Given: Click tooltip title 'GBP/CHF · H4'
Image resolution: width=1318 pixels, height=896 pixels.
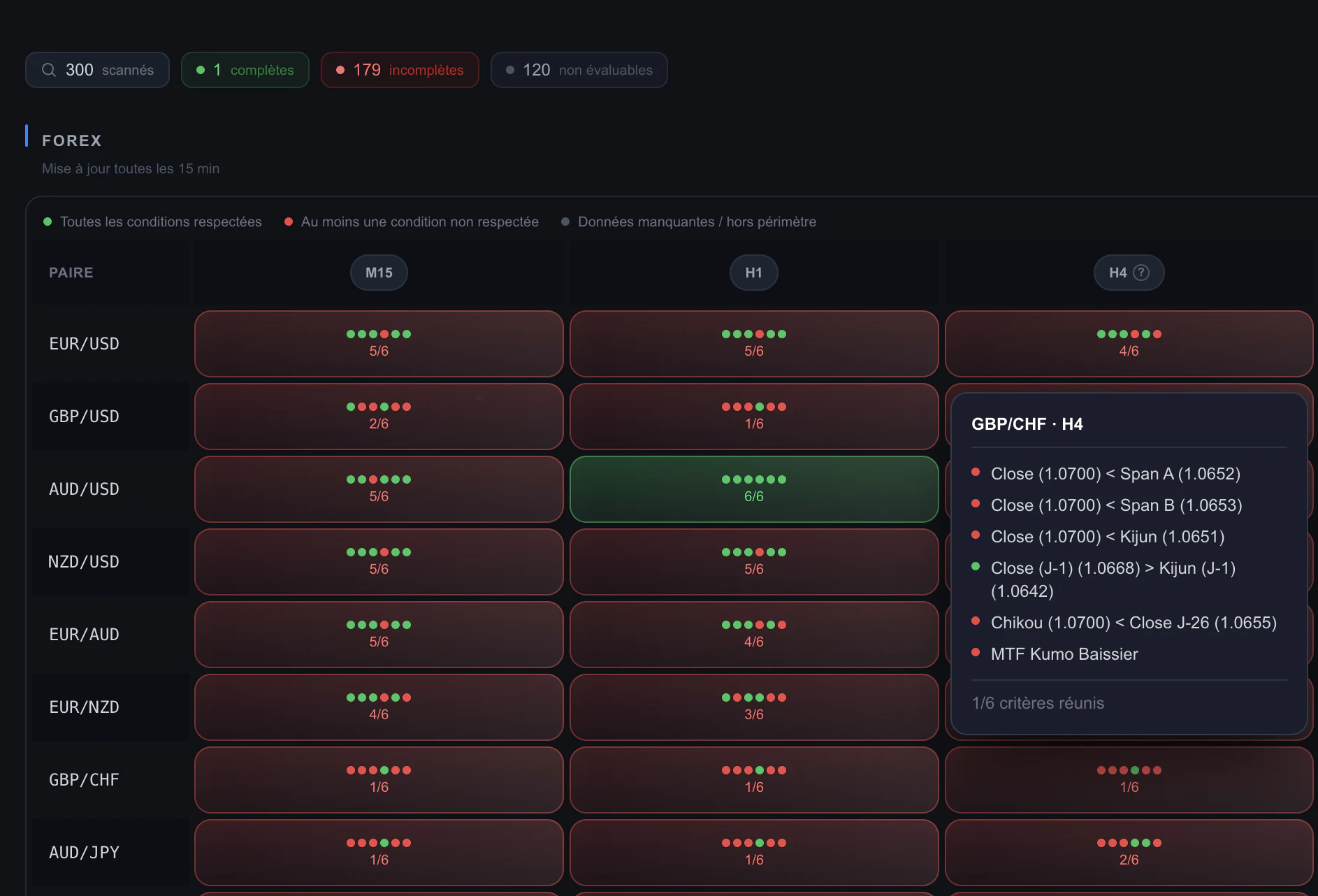Looking at the screenshot, I should pos(1027,424).
